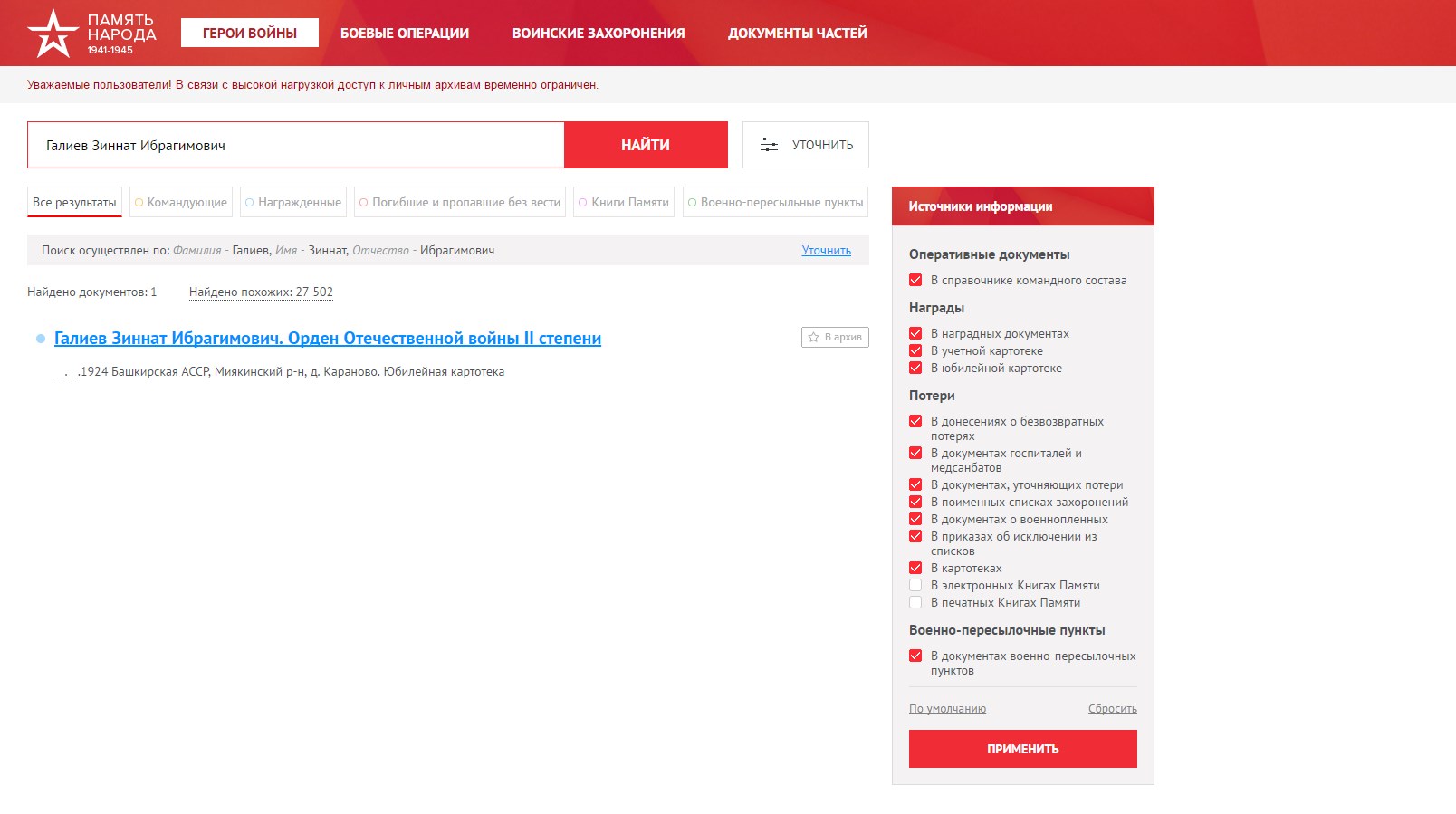Open Галиев Зиннат Ибрагимович award record link

pyautogui.click(x=328, y=339)
